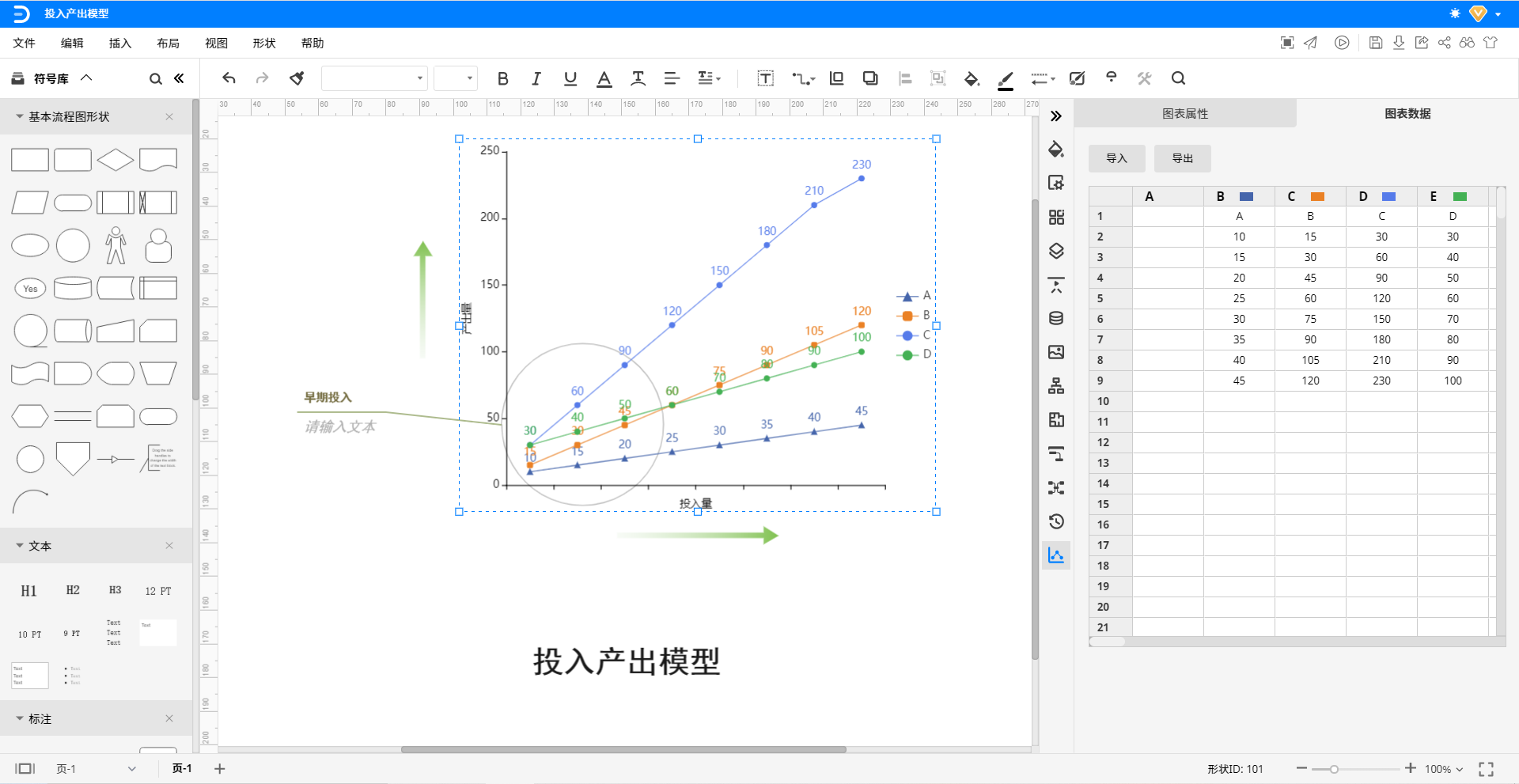Collapse the right panel with double arrow

(1056, 116)
